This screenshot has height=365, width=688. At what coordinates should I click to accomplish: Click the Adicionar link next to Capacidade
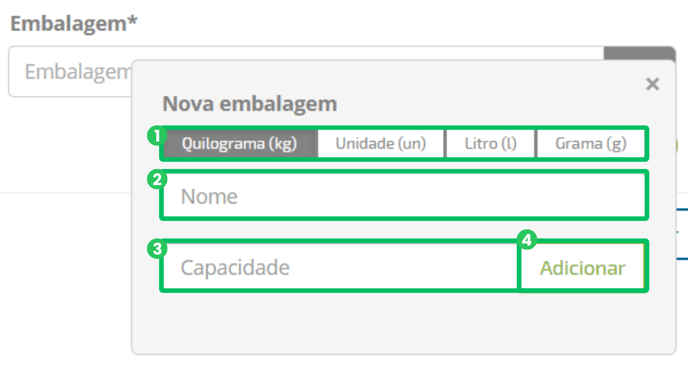582,267
